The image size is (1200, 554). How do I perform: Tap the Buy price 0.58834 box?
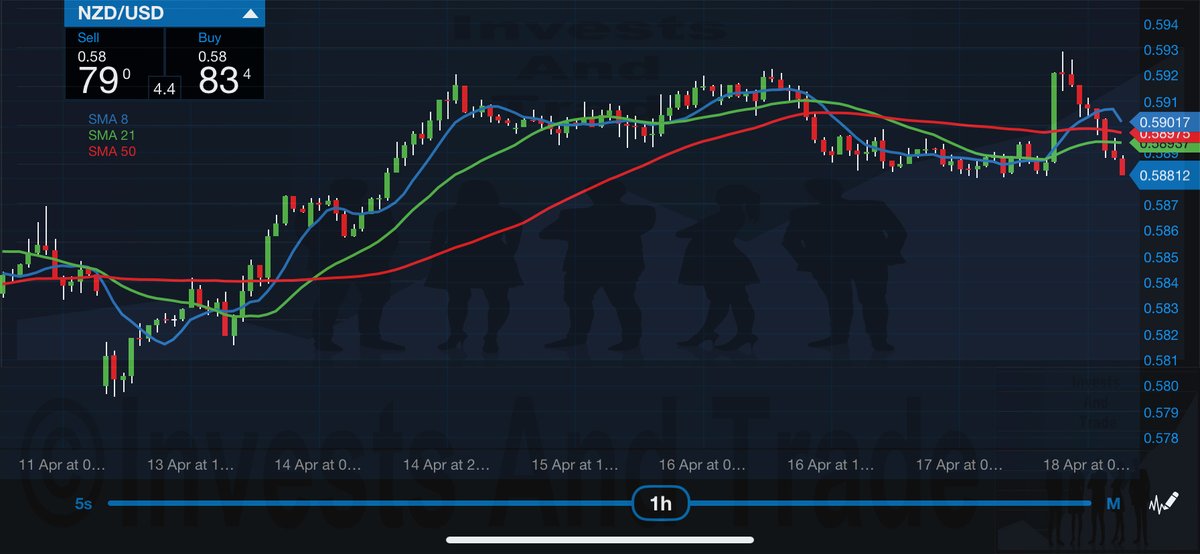(x=215, y=64)
